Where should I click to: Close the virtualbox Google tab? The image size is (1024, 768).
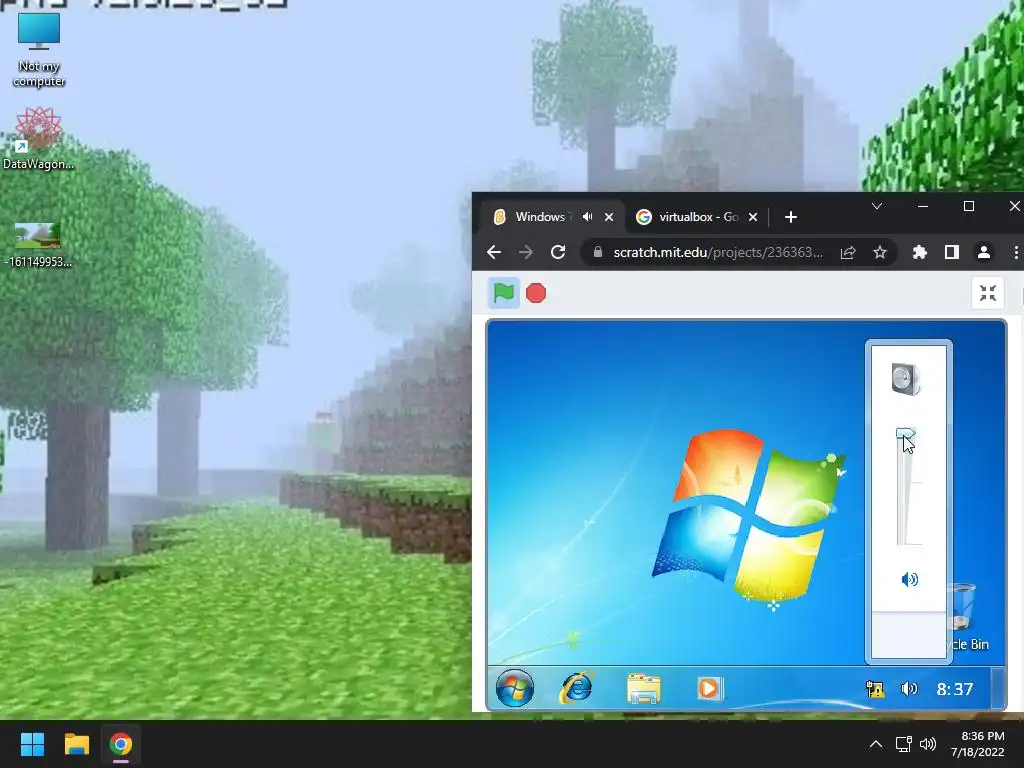coord(752,217)
